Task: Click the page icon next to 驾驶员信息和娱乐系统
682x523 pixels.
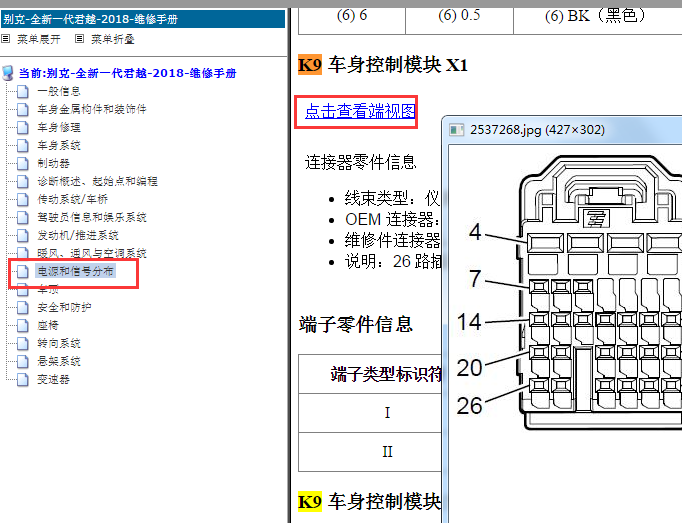Action: click(23, 218)
